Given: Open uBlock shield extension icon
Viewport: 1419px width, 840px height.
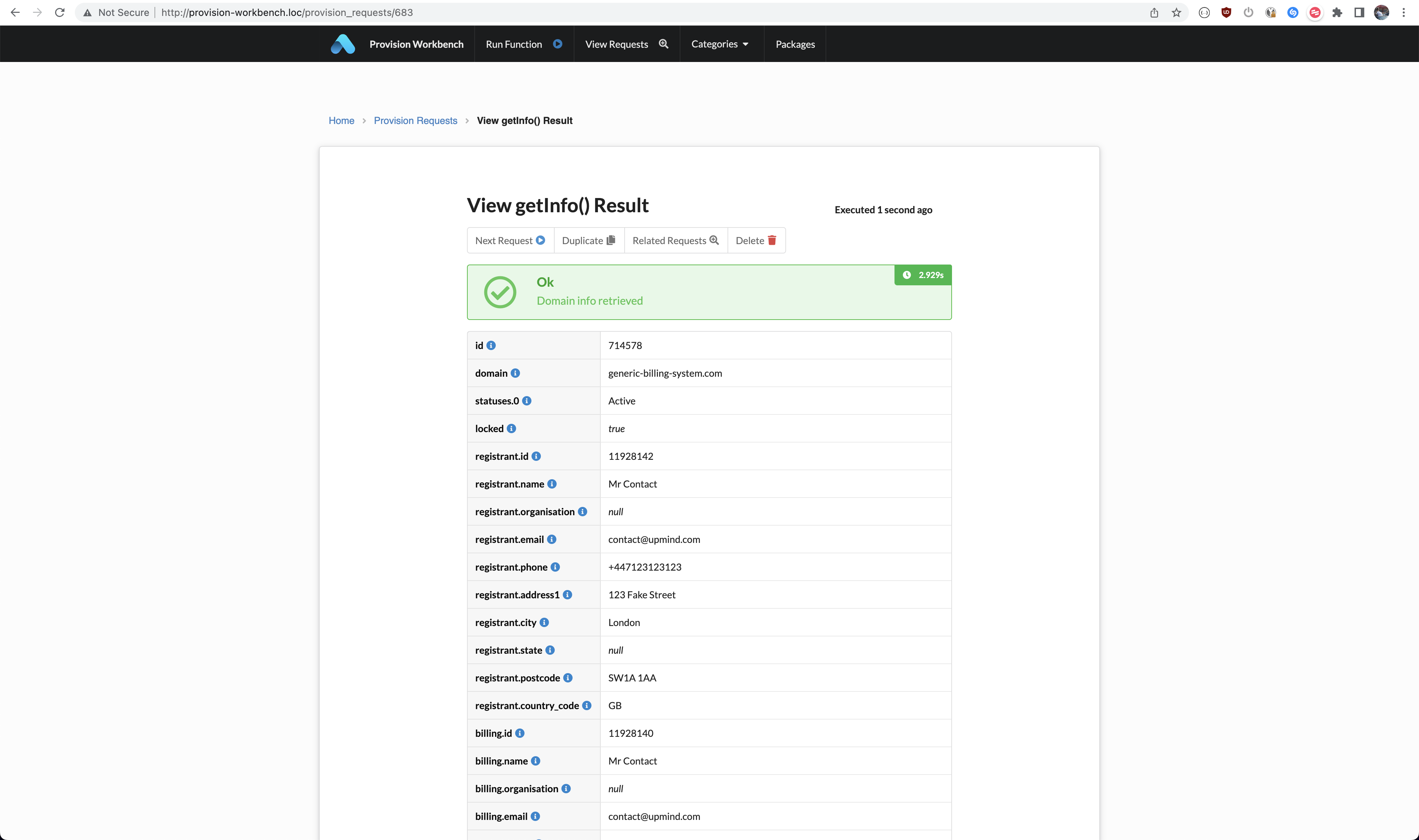Looking at the screenshot, I should click(x=1226, y=12).
